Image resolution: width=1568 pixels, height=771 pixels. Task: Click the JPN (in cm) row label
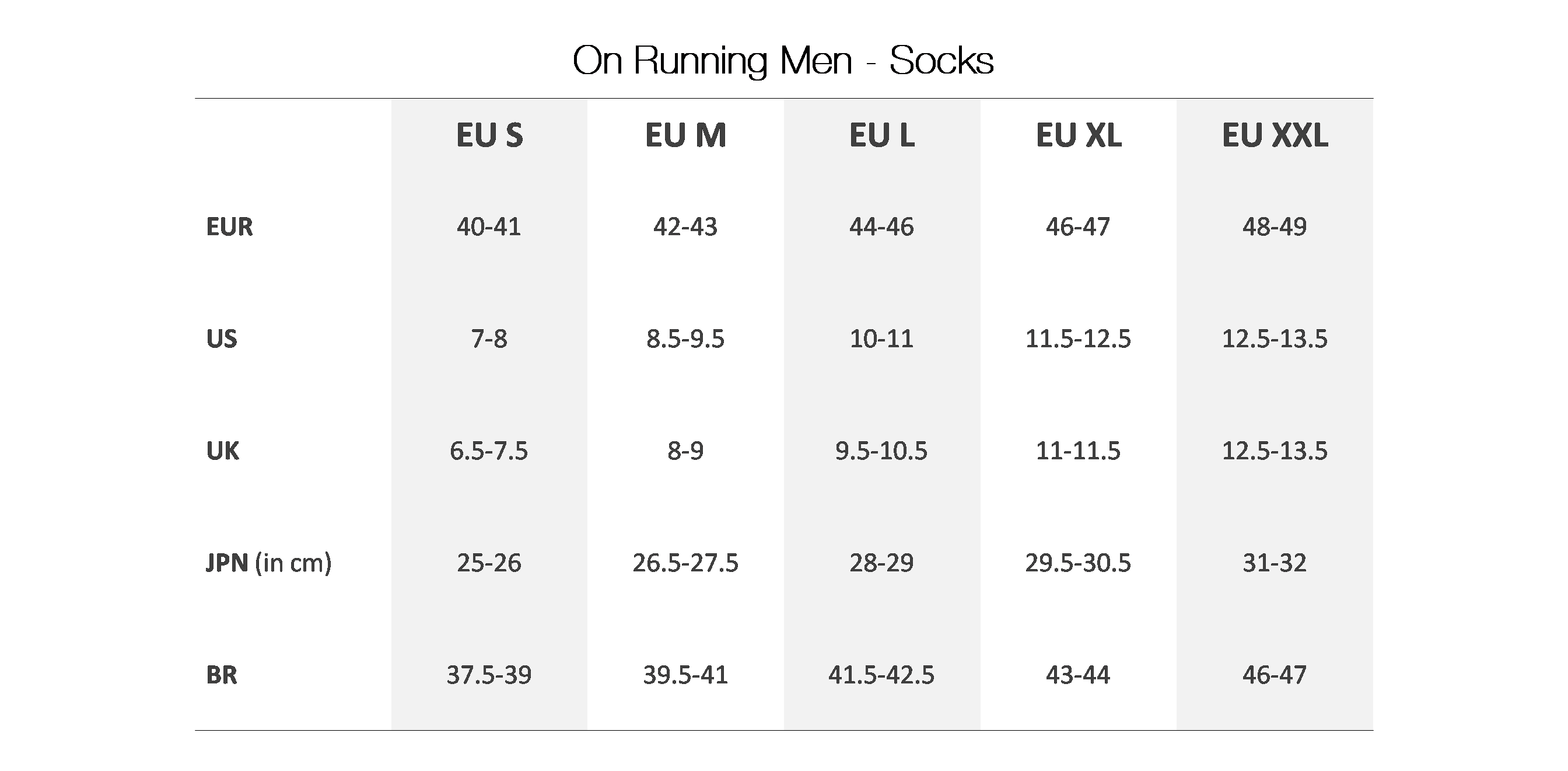268,563
